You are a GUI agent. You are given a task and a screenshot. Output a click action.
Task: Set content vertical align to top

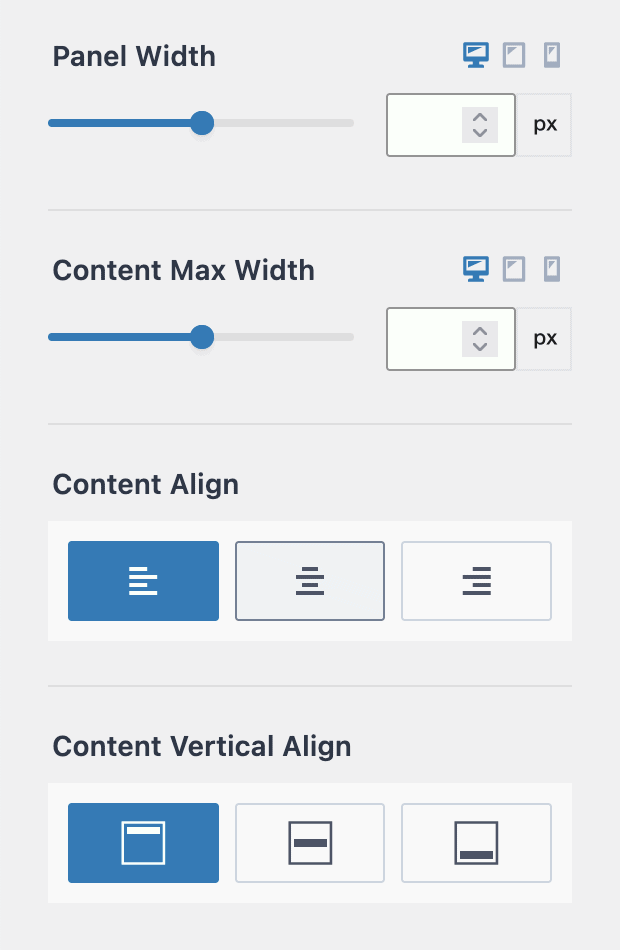point(143,843)
